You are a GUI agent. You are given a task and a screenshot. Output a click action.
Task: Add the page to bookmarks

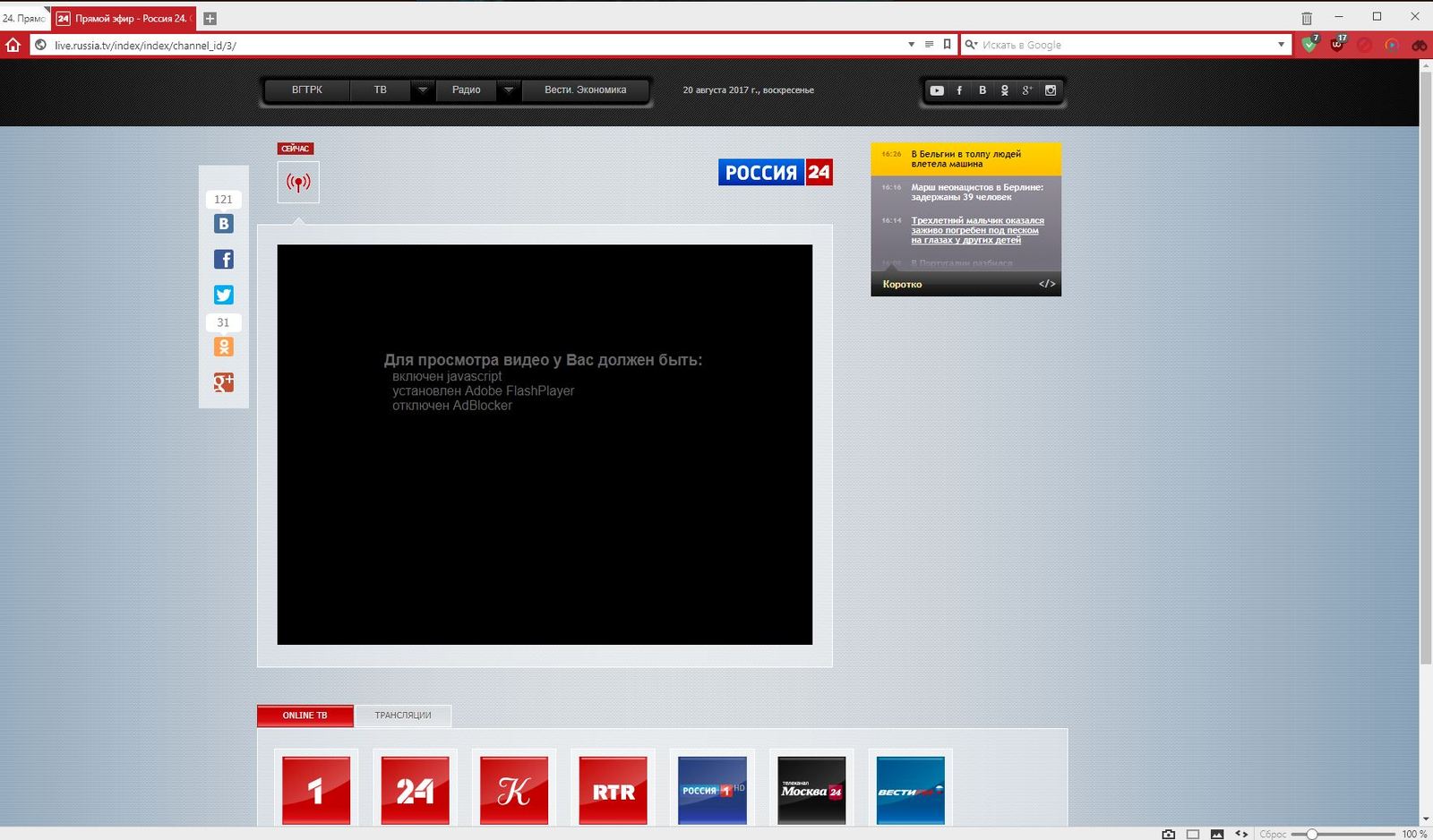pos(947,45)
